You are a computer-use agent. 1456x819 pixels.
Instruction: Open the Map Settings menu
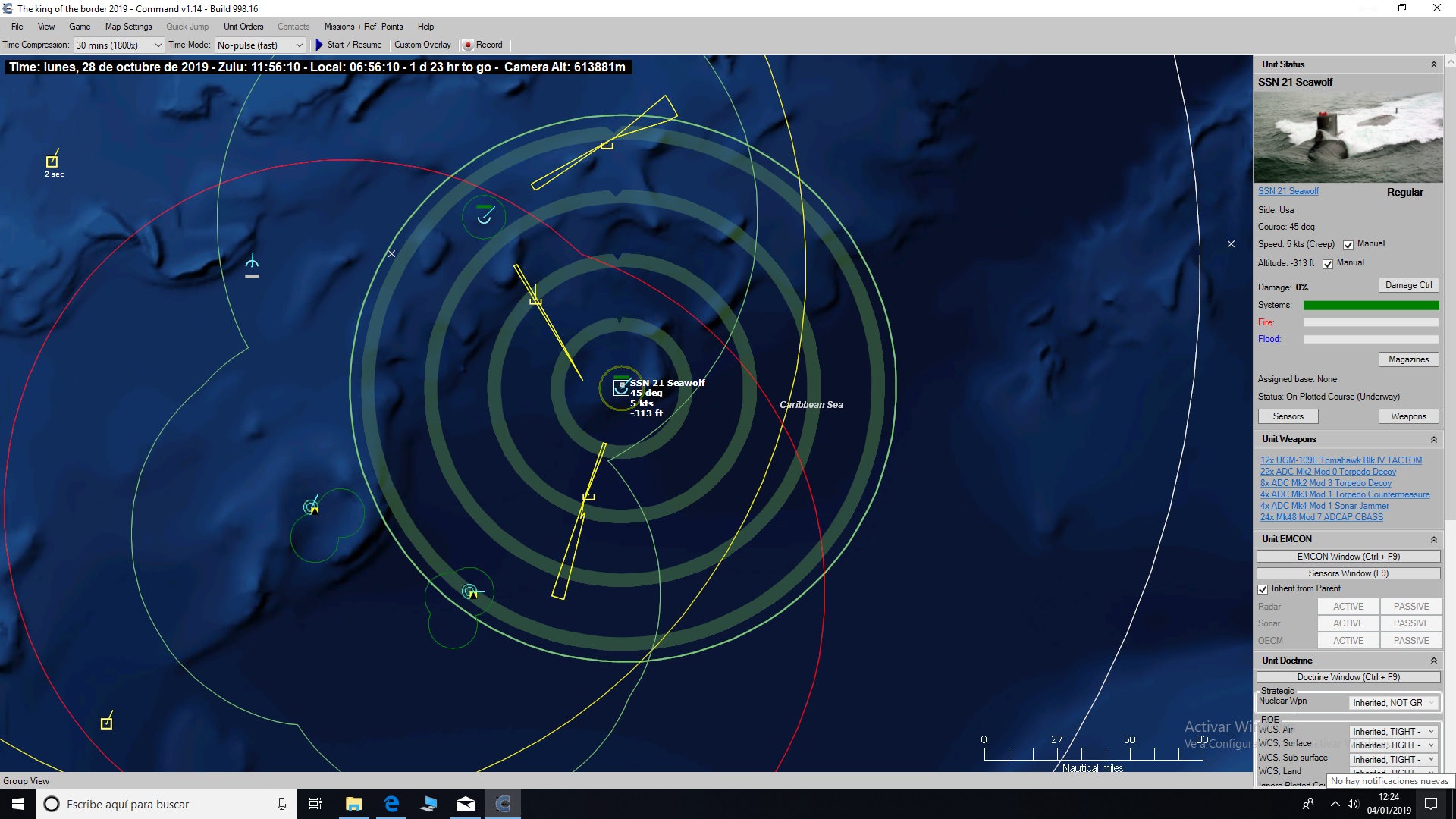(127, 26)
